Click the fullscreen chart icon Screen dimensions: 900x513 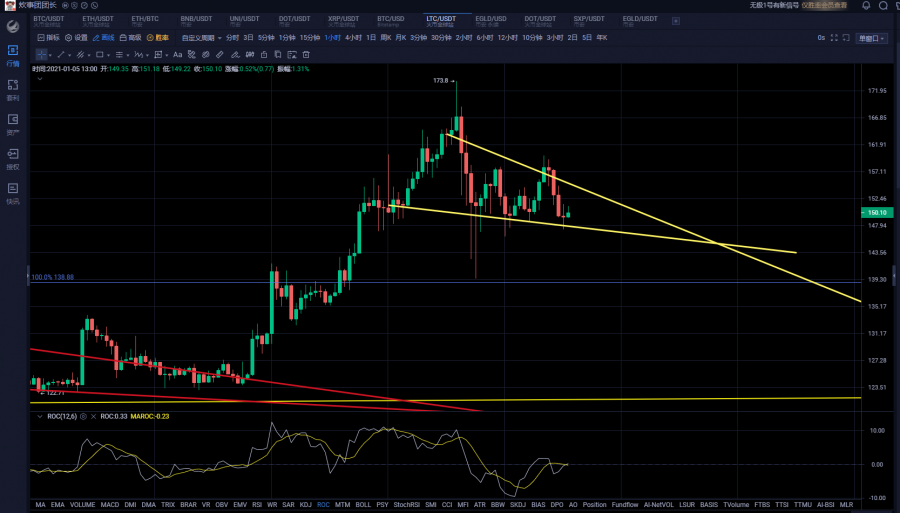point(834,37)
